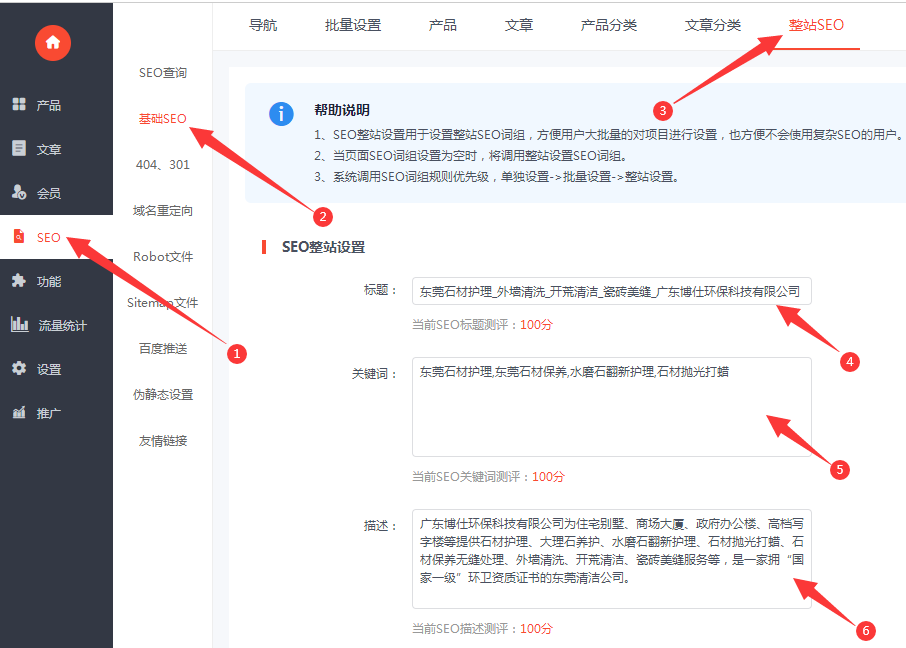906x648 pixels.
Task: Go to 404、301 settings
Action: 162,165
